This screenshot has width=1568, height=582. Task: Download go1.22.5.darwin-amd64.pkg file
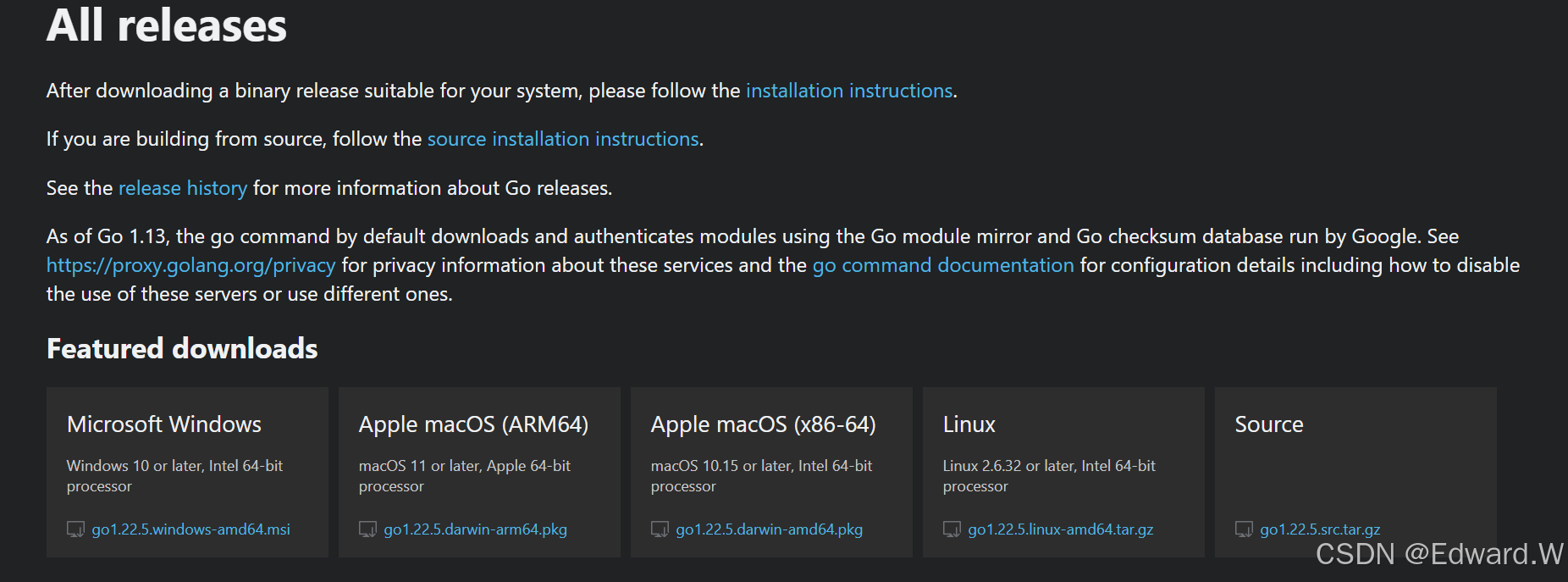click(770, 529)
